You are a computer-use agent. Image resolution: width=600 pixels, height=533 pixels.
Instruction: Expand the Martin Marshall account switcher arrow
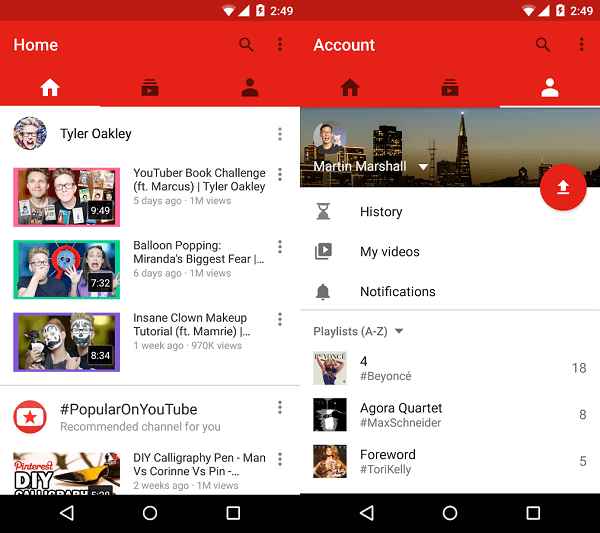click(x=423, y=167)
